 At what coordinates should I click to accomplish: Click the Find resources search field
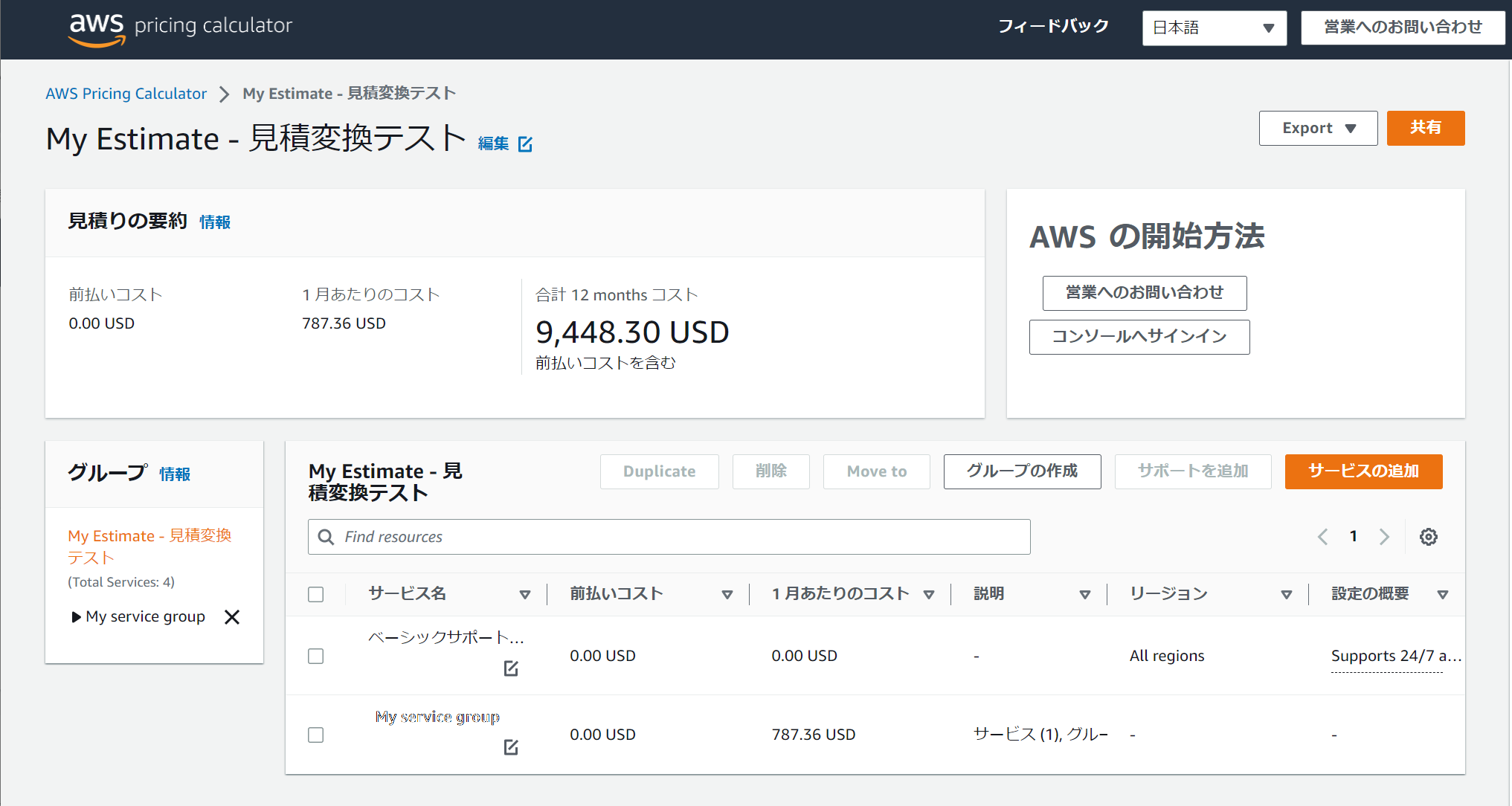(669, 537)
